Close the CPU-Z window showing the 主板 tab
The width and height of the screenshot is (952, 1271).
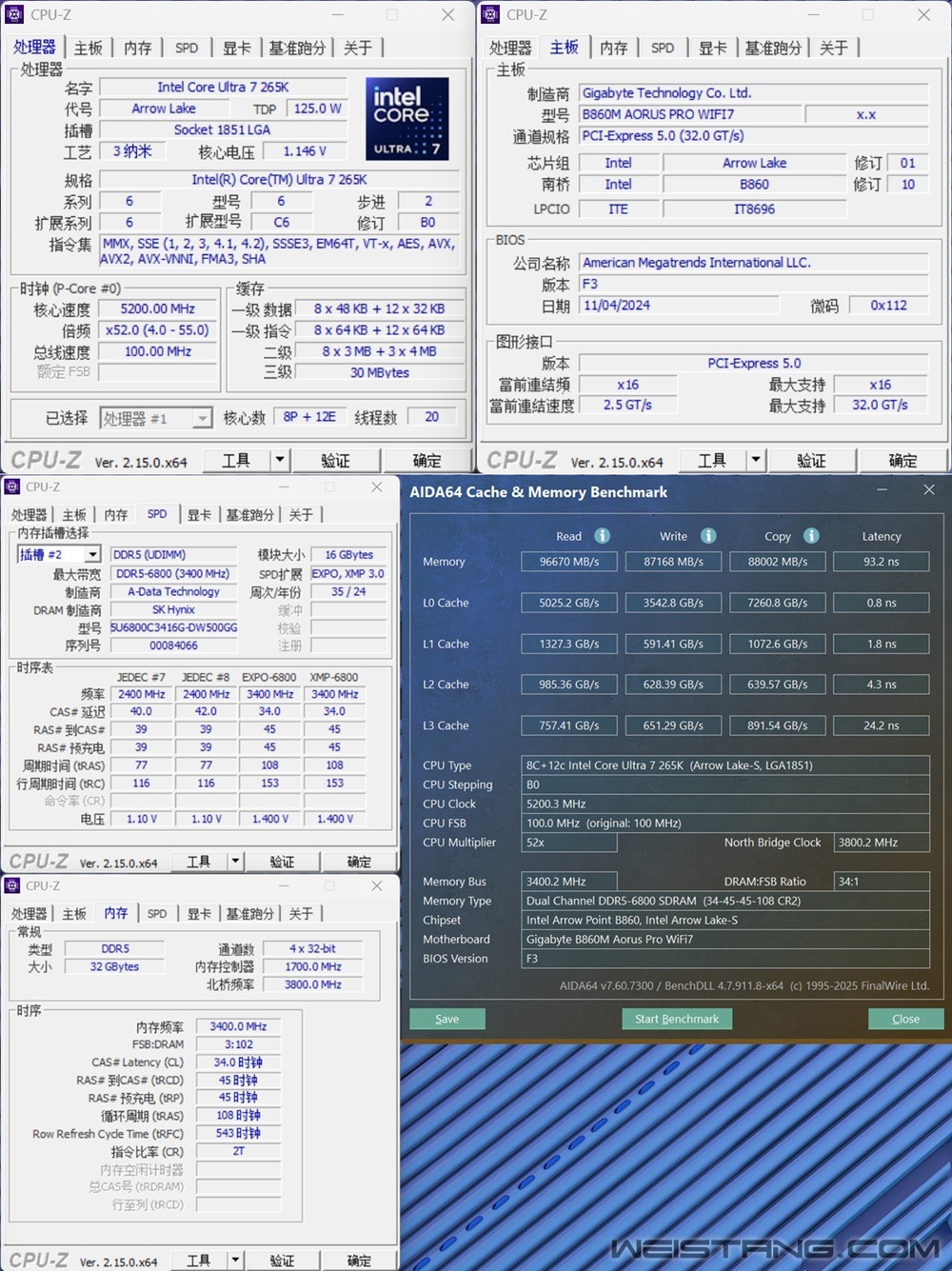(x=923, y=14)
